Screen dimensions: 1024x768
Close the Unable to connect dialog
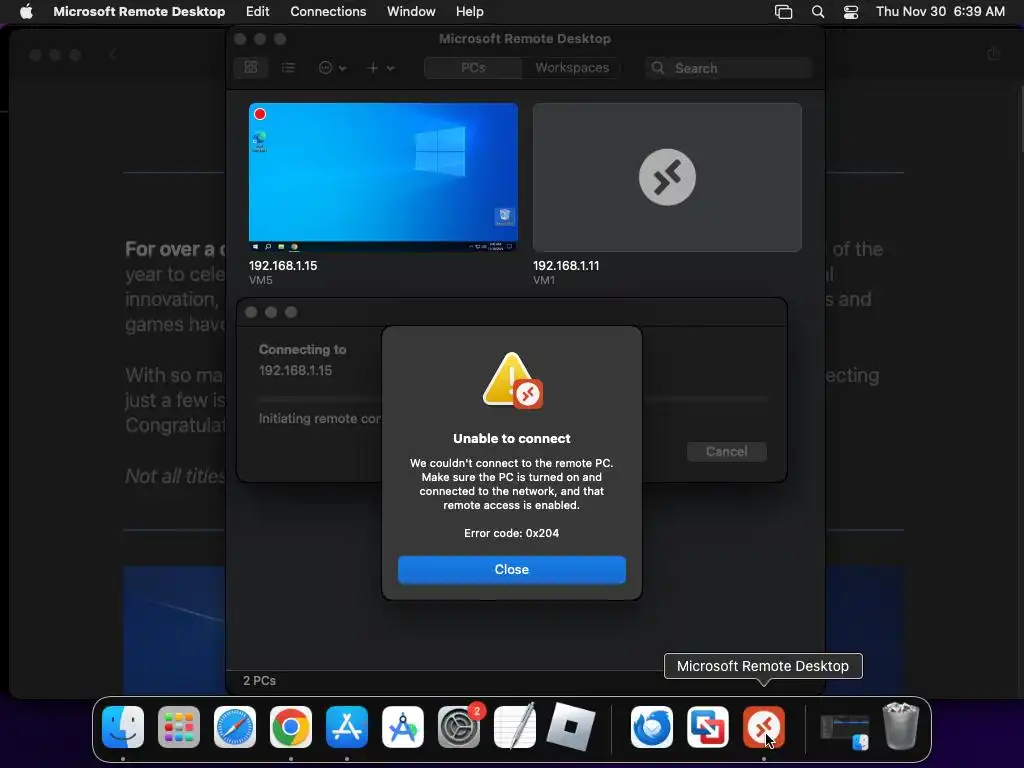tap(511, 569)
